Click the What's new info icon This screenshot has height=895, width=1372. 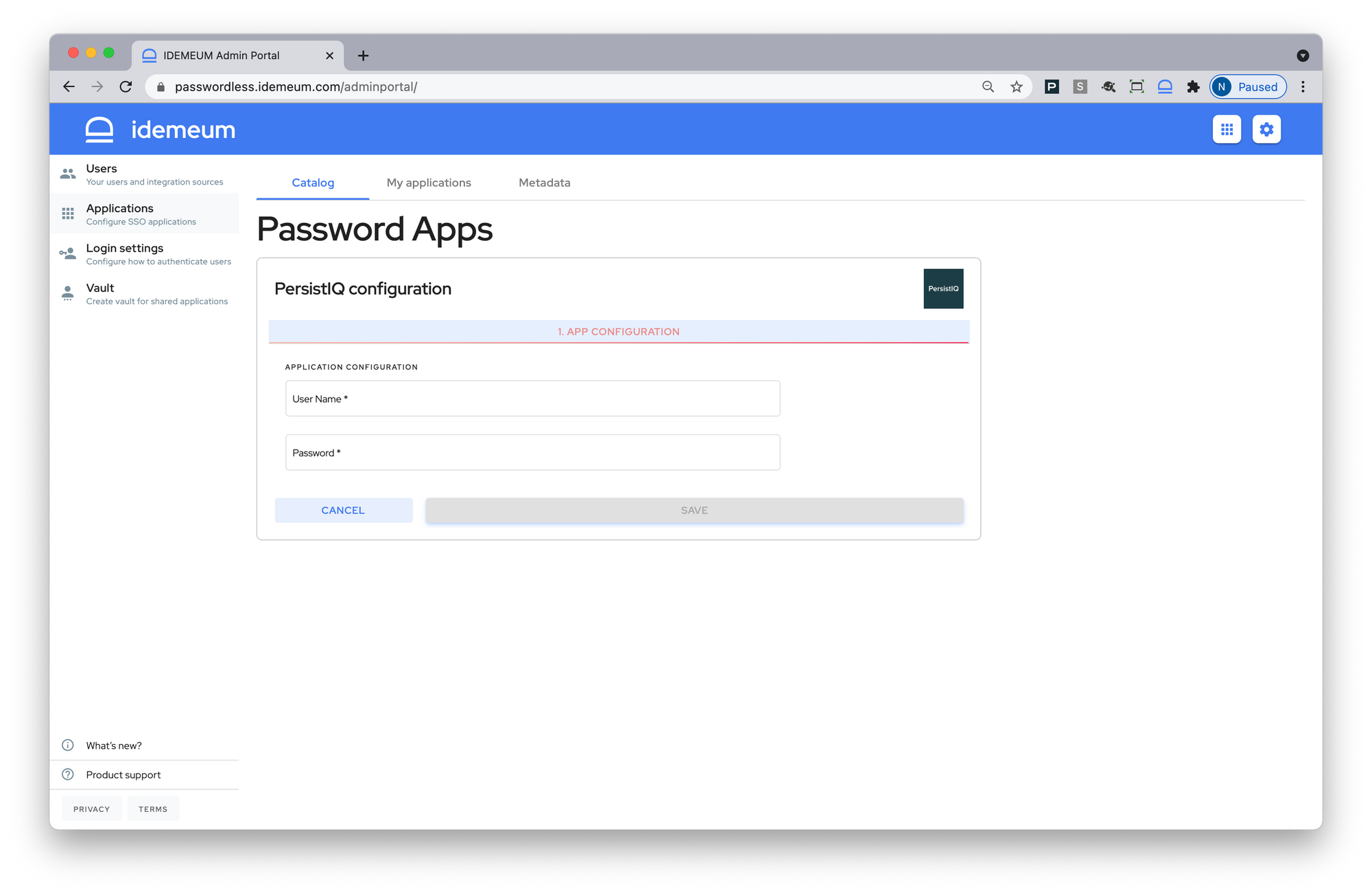pos(68,745)
